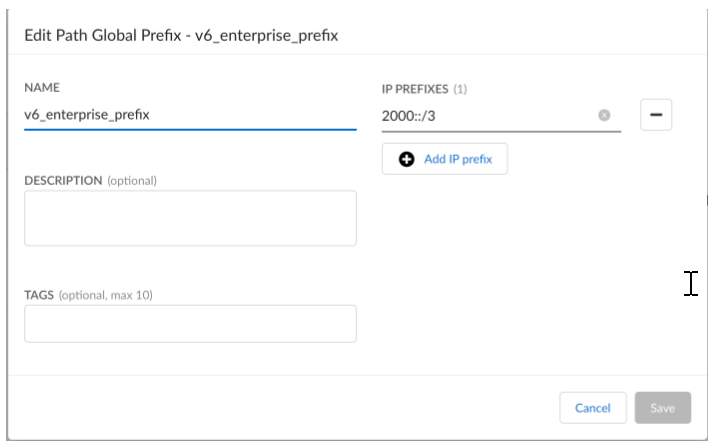The height and width of the screenshot is (447, 719).
Task: Focus the Name input field
Action: click(190, 115)
